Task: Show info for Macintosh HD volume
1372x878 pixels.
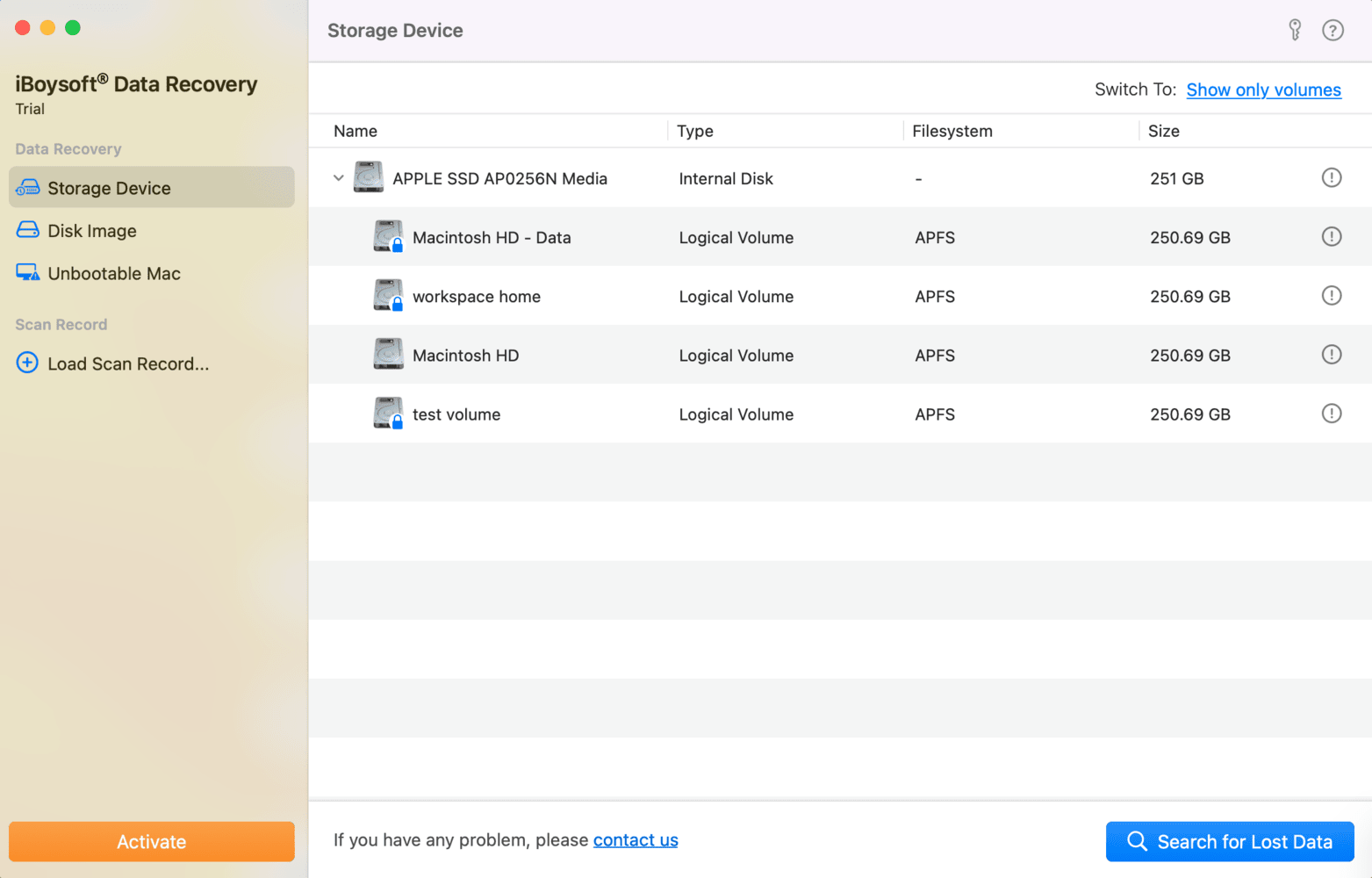Action: point(1332,354)
